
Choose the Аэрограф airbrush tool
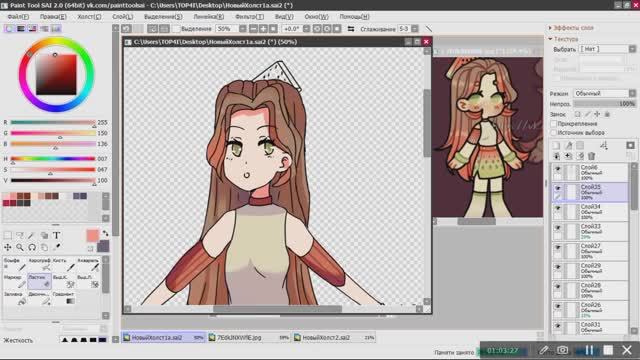(x=40, y=264)
